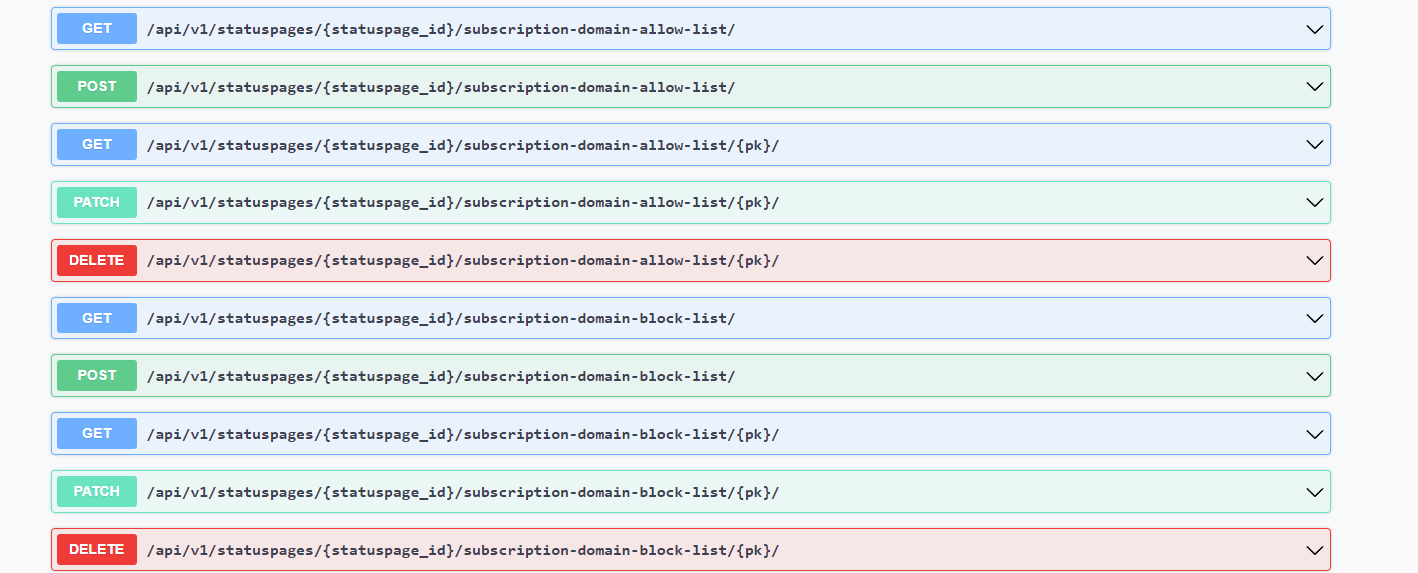This screenshot has width=1418, height=573.
Task: Open the GET subscription-domain-block-list/ path text
Action: click(x=441, y=319)
